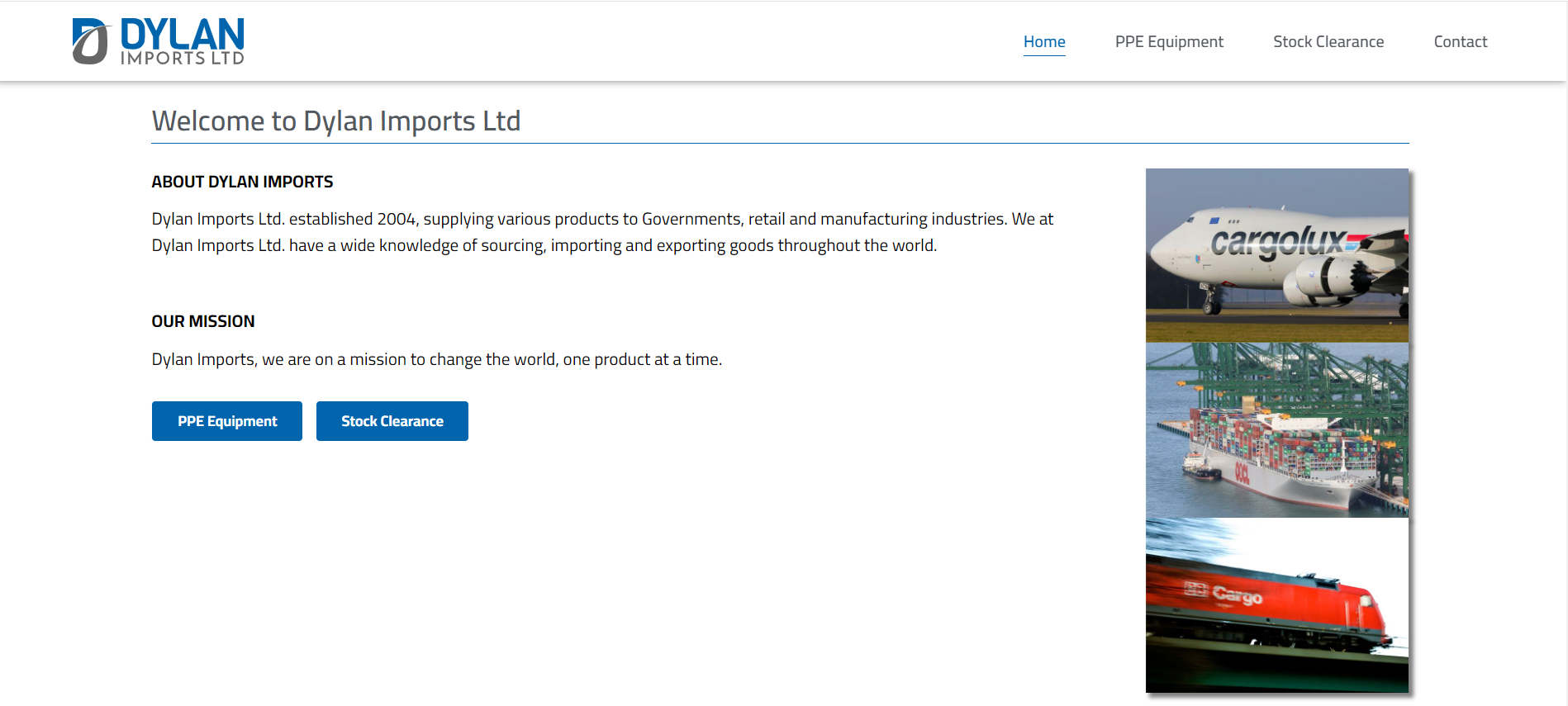Select the "Welcome to Dylan Imports Ltd" heading
Viewport: 1568px width, 706px height.
point(335,121)
